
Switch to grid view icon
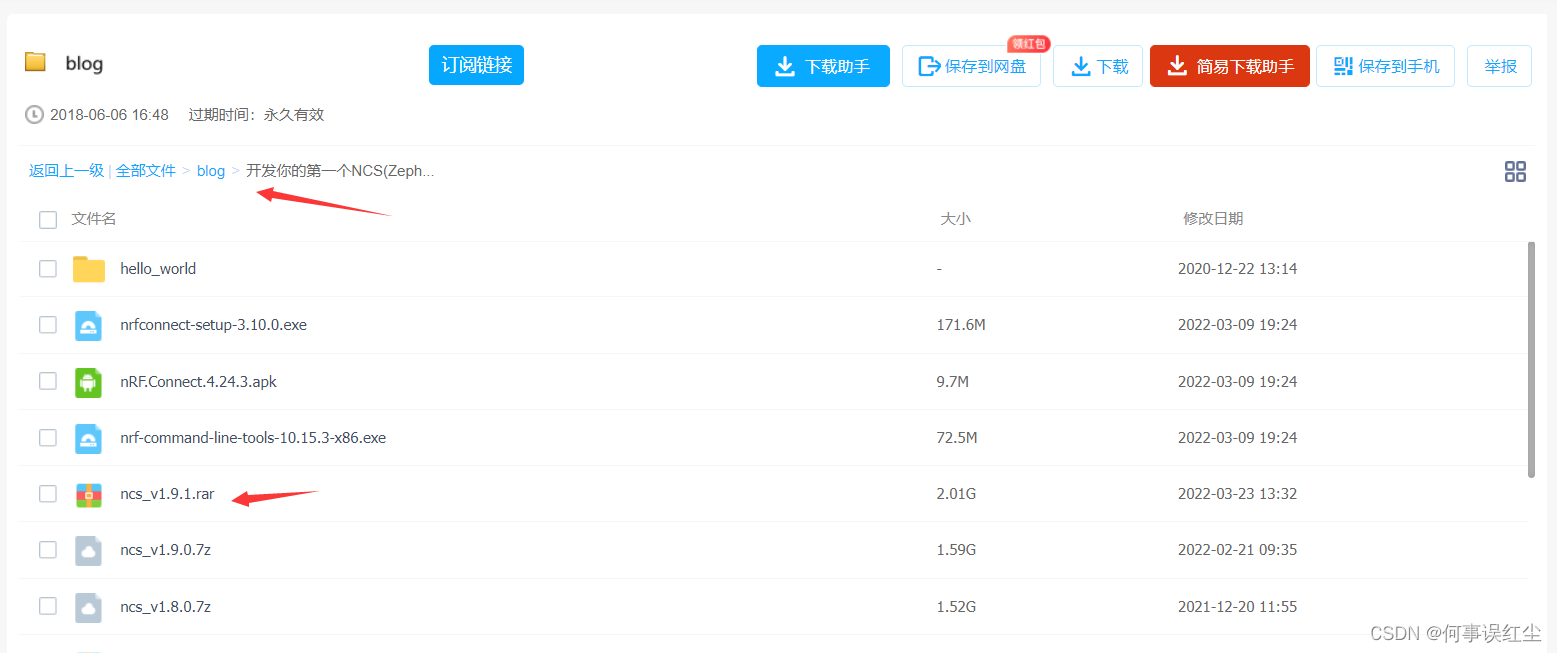click(x=1515, y=171)
